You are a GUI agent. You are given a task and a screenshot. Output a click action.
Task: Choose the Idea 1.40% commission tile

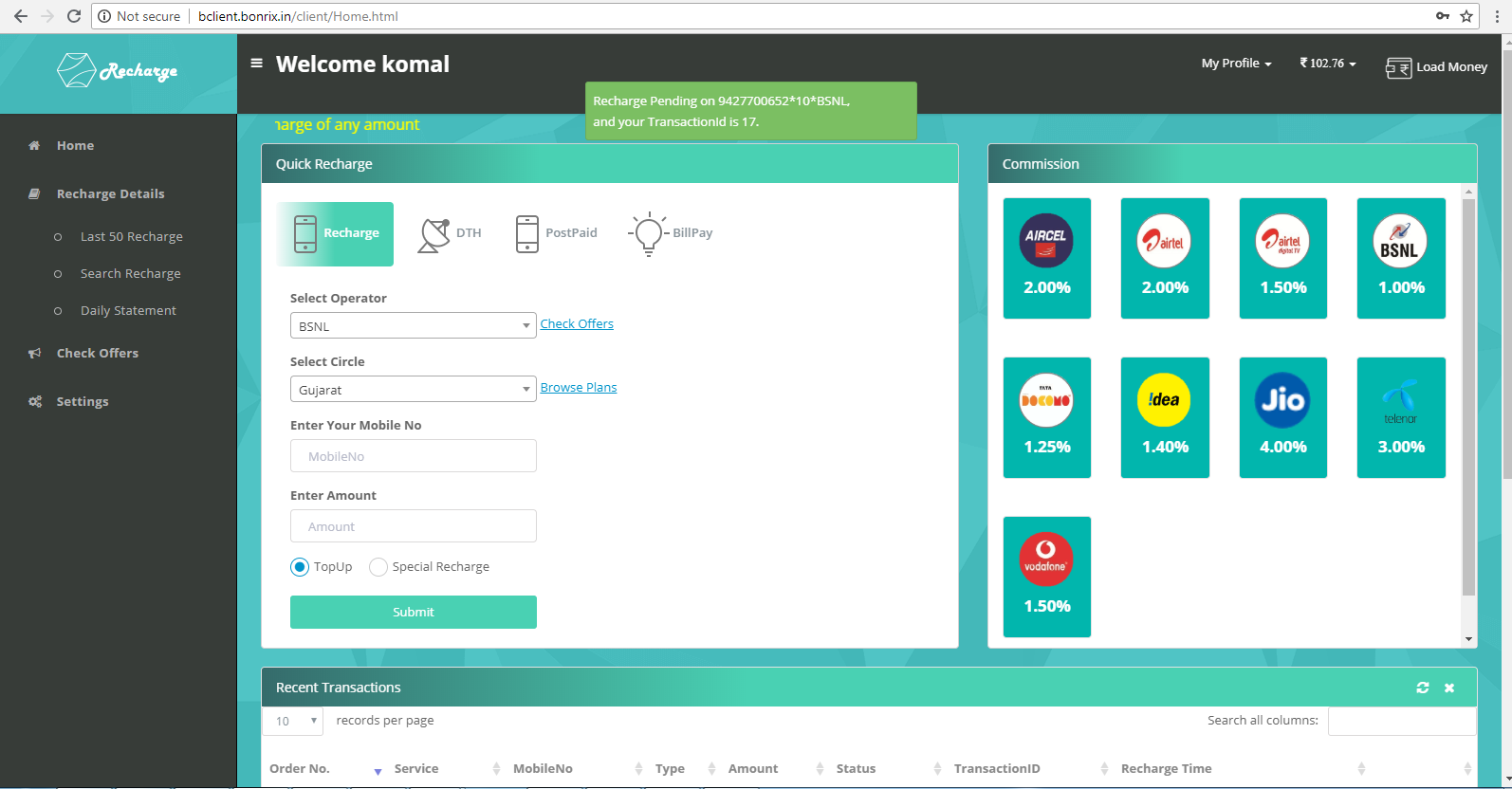pos(1165,417)
